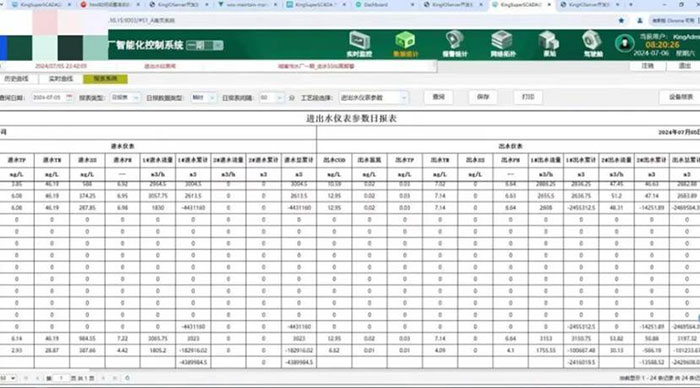The height and width of the screenshot is (388, 700).
Task: Open the 工艺段选择 process section dropdown
Action: 373,97
